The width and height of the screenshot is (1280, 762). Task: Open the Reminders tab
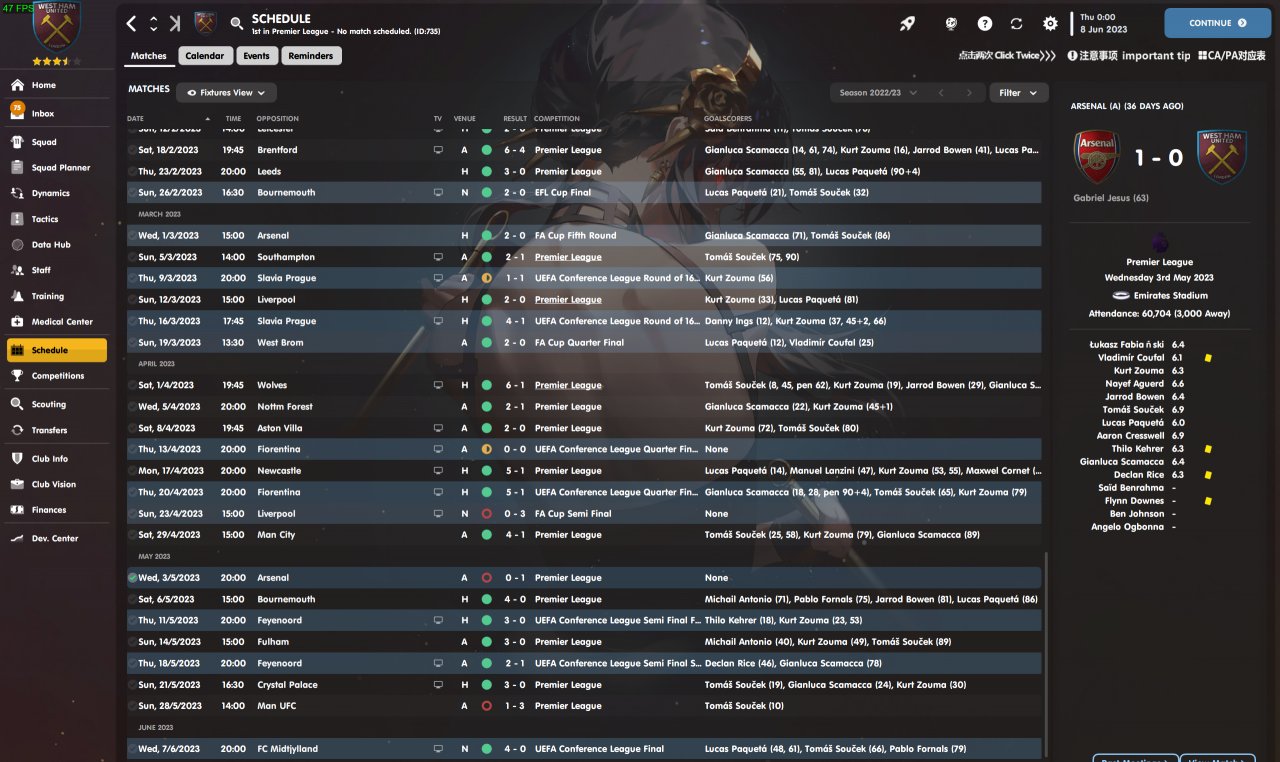[311, 56]
